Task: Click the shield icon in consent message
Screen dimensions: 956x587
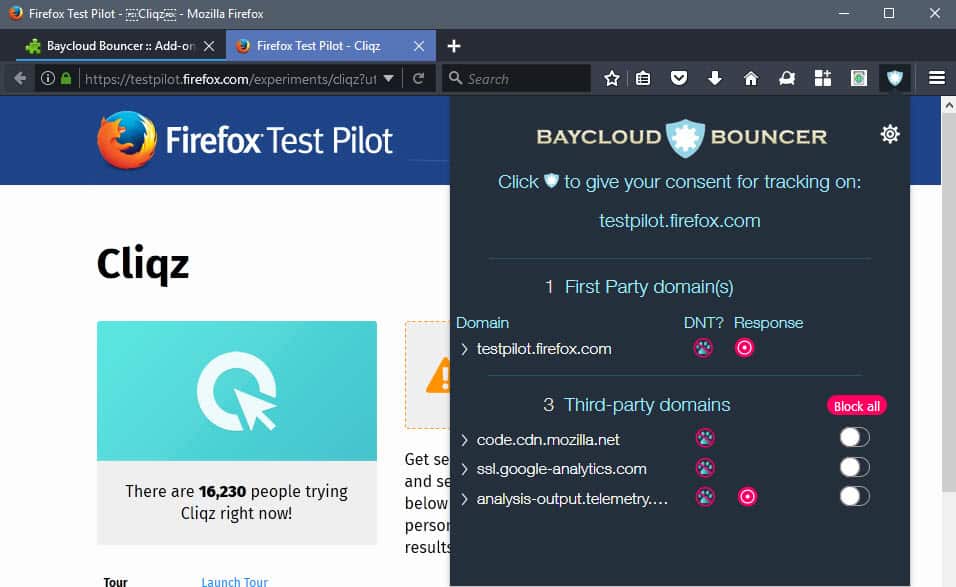Action: [x=551, y=180]
